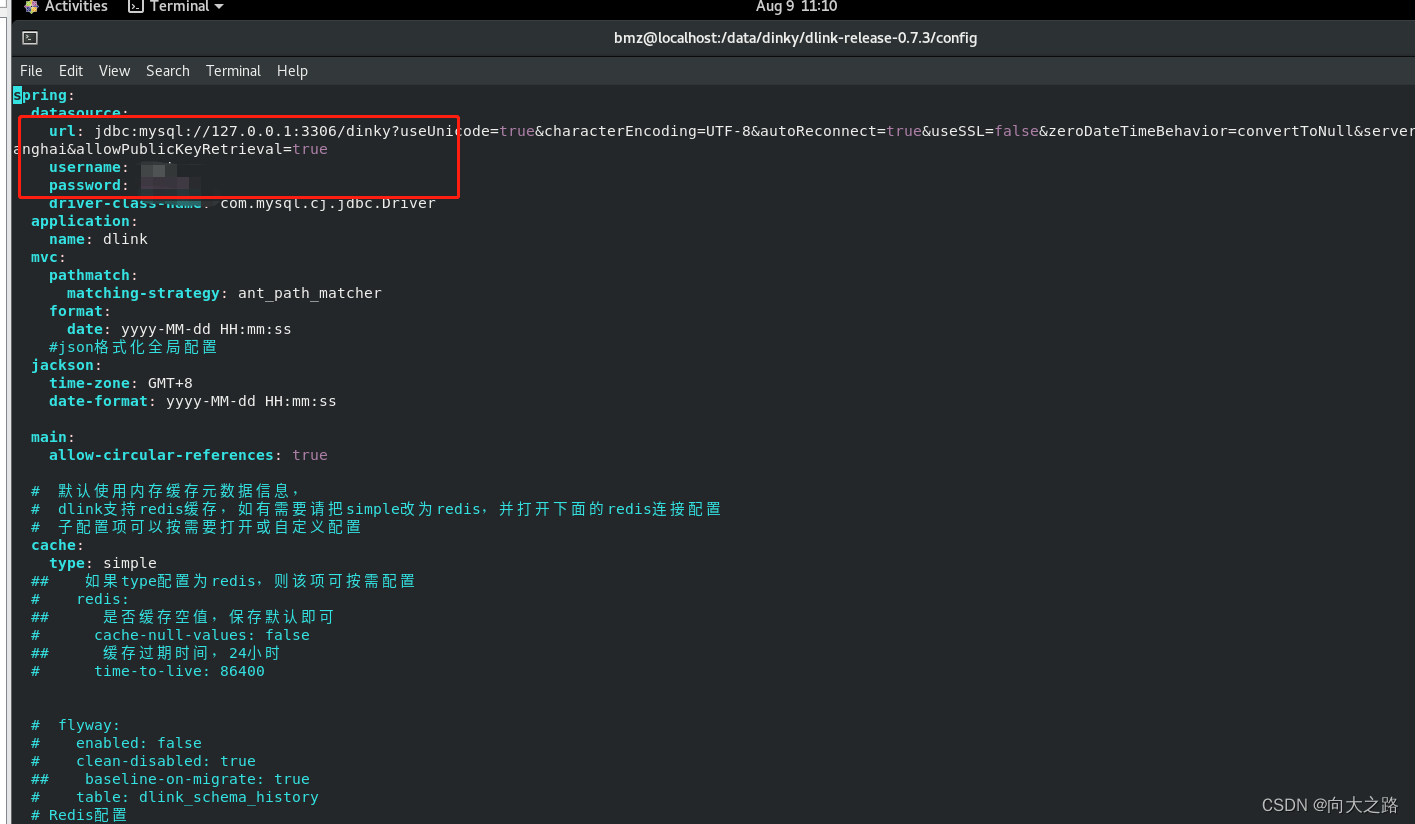This screenshot has width=1415, height=824.
Task: Select the username field in the config
Action: click(85, 167)
